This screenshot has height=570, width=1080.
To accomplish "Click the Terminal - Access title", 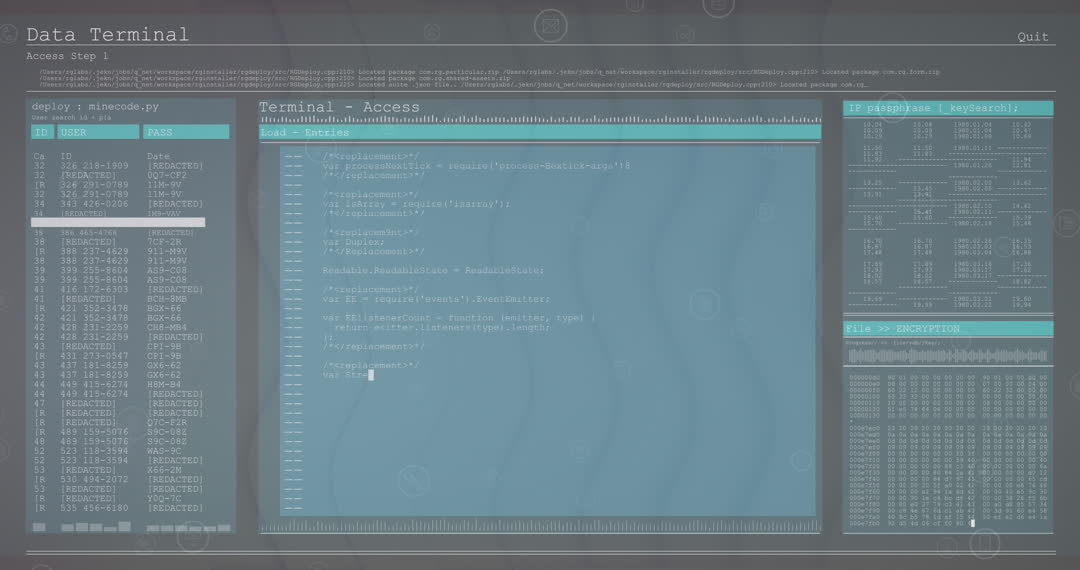I will pyautogui.click(x=339, y=108).
